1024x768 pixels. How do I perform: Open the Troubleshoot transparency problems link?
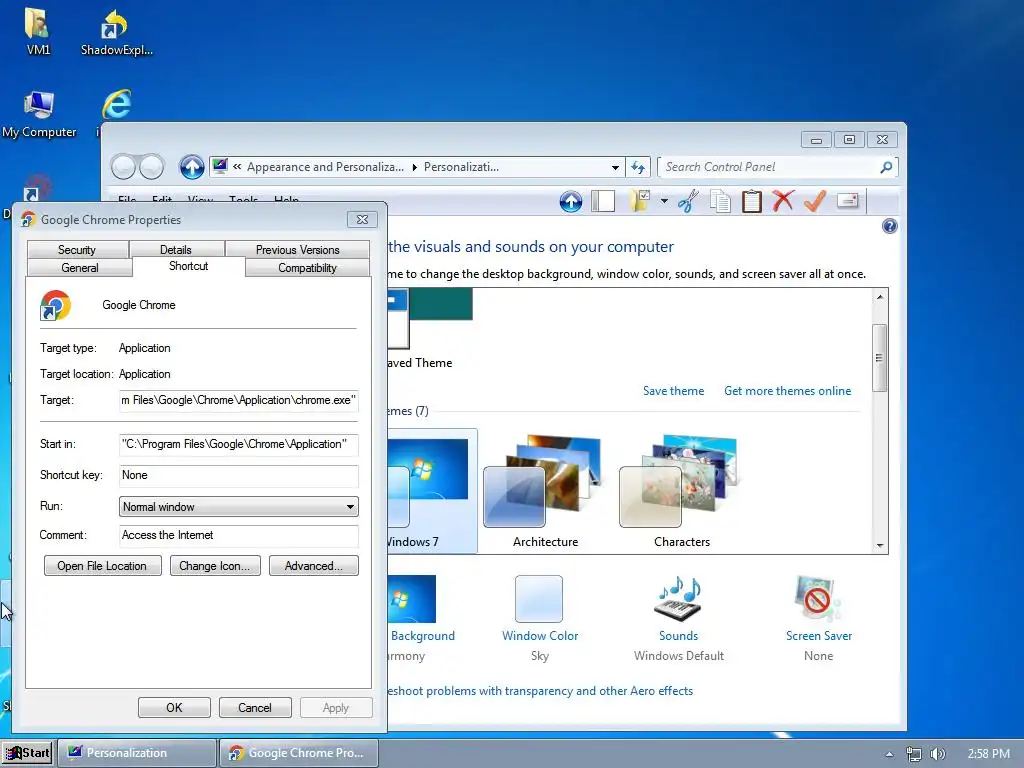pyautogui.click(x=540, y=691)
